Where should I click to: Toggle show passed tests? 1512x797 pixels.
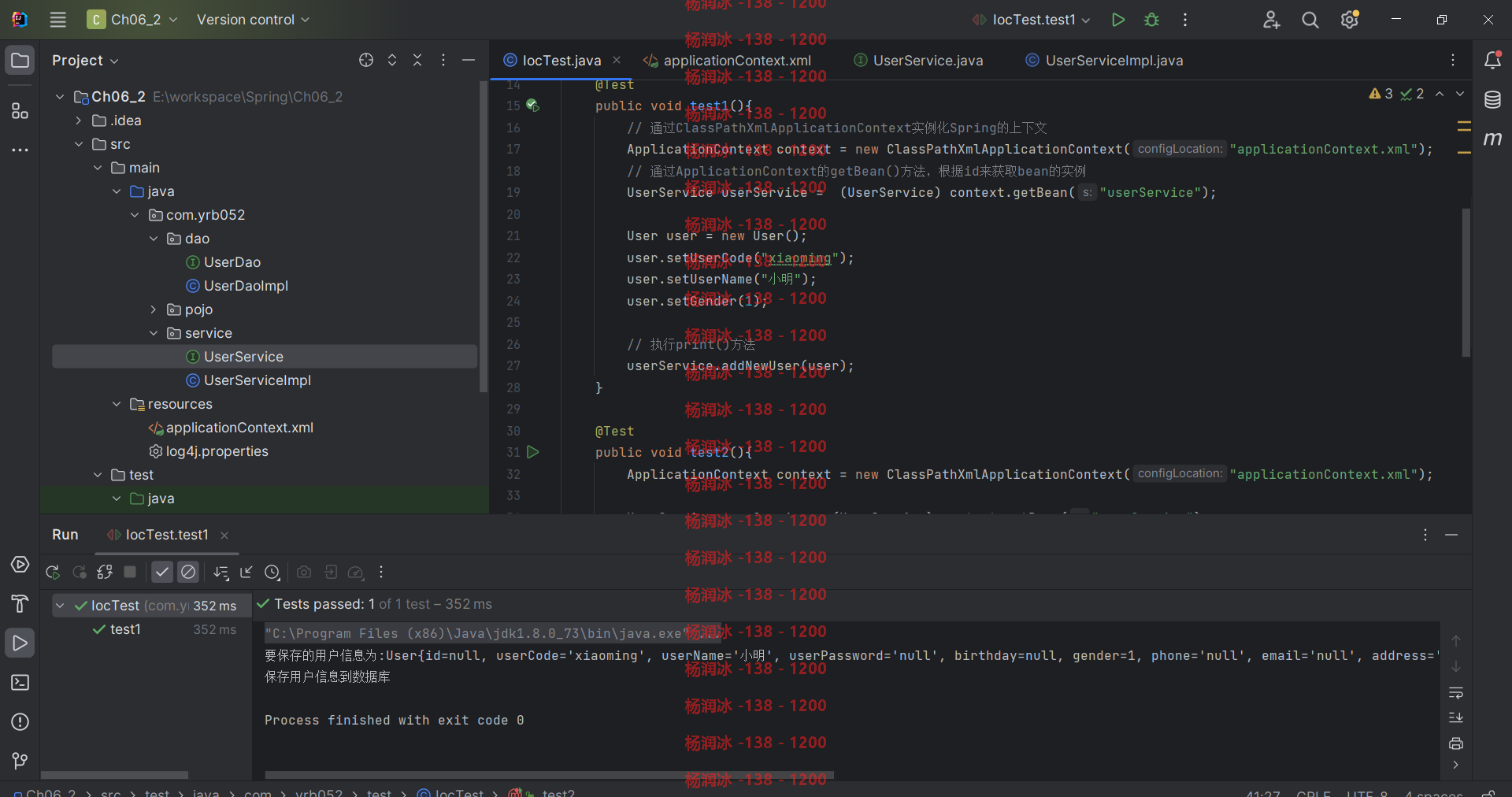(162, 573)
